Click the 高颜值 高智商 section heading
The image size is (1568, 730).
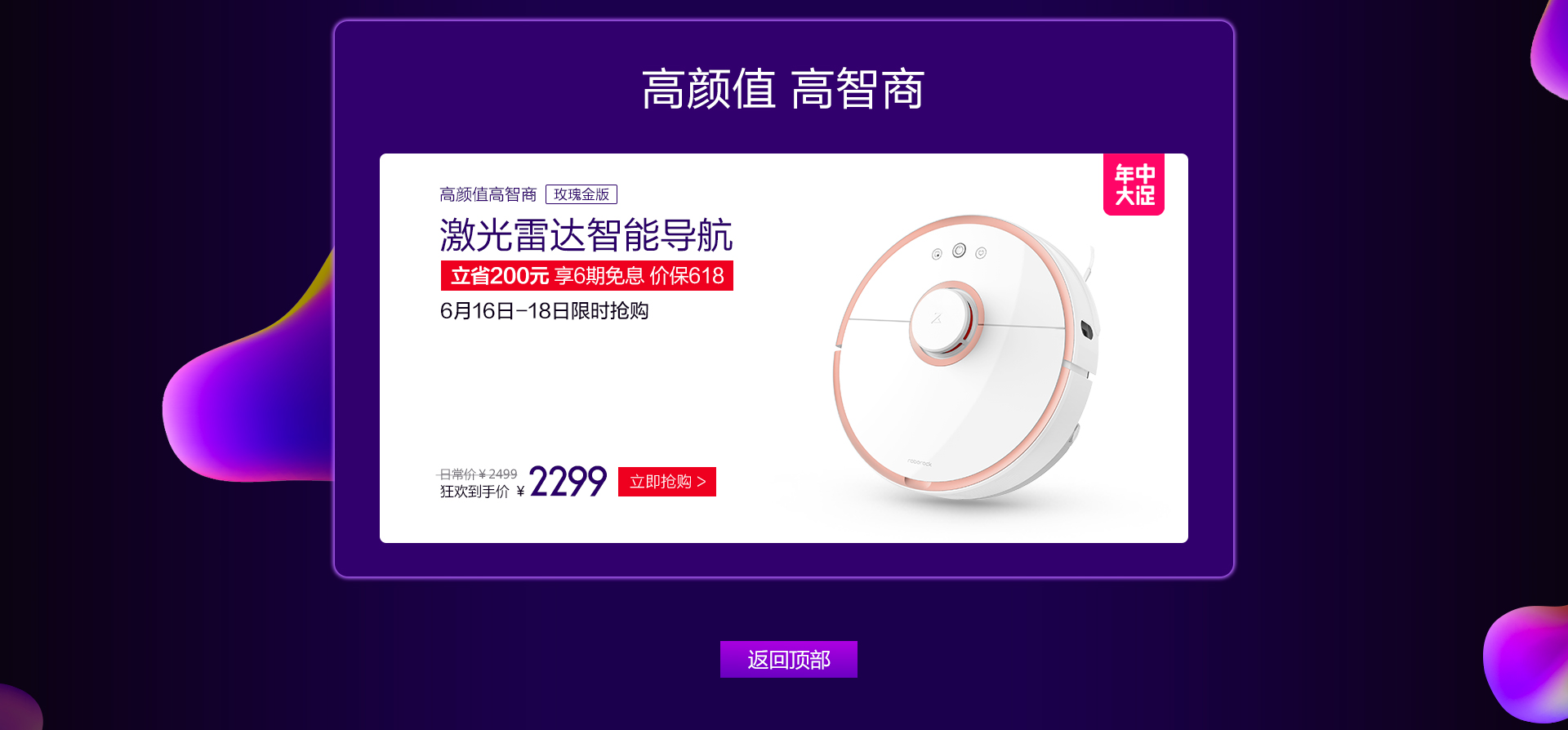tap(783, 89)
